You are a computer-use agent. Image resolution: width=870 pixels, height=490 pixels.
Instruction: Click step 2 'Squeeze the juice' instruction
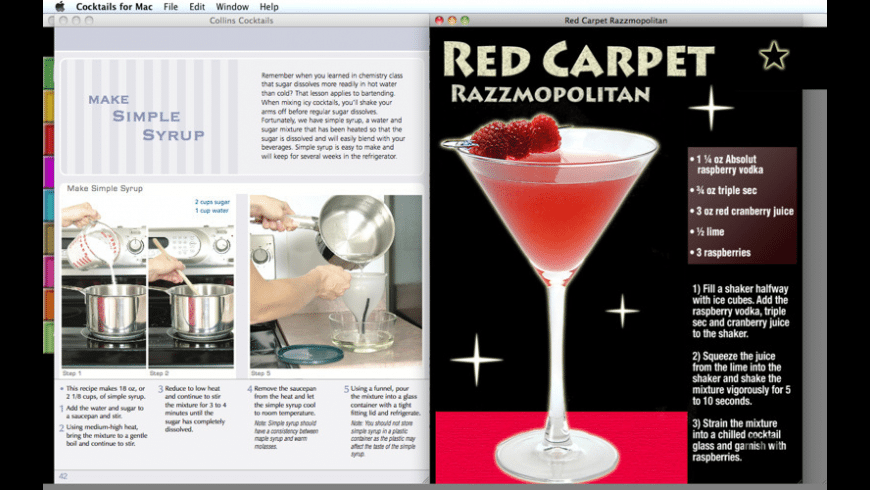point(742,378)
